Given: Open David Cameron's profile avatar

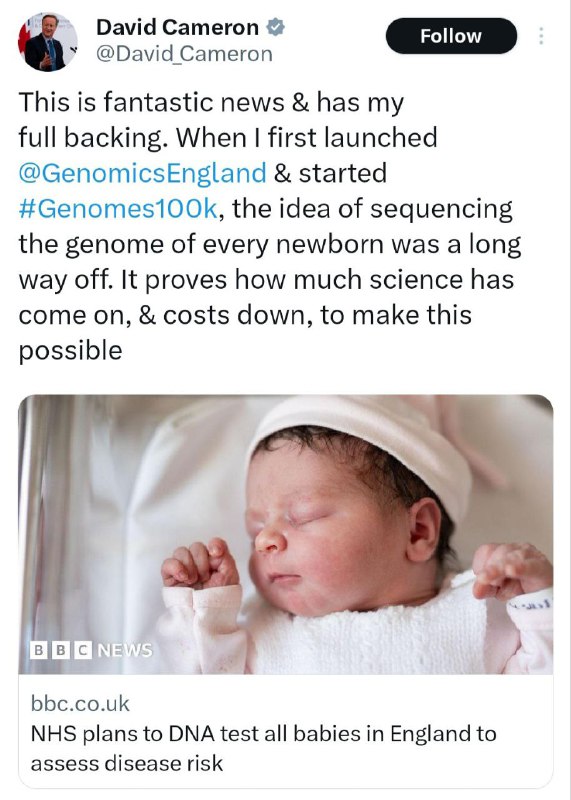Looking at the screenshot, I should pos(47,42).
